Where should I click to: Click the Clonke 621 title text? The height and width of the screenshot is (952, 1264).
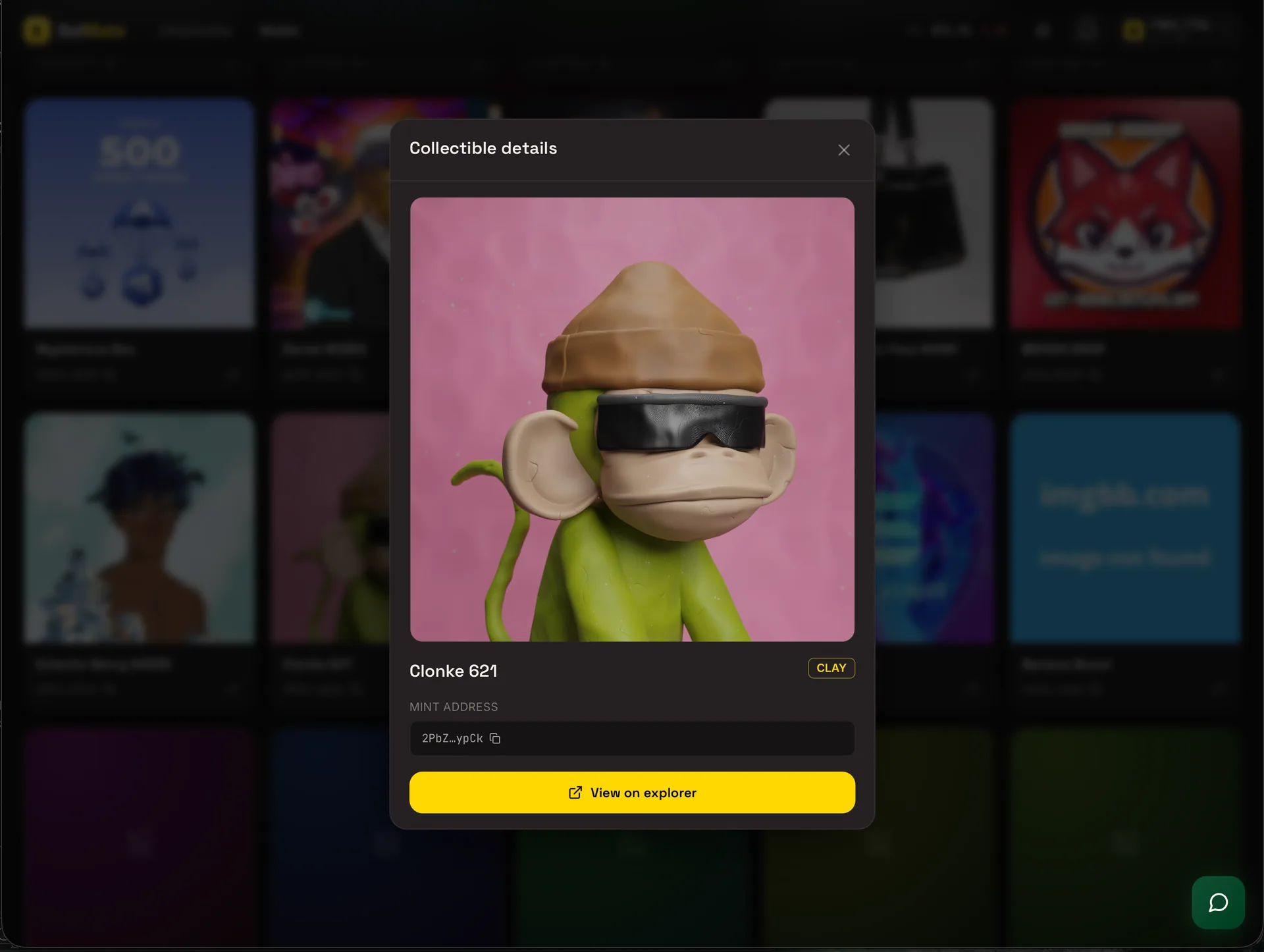click(453, 671)
